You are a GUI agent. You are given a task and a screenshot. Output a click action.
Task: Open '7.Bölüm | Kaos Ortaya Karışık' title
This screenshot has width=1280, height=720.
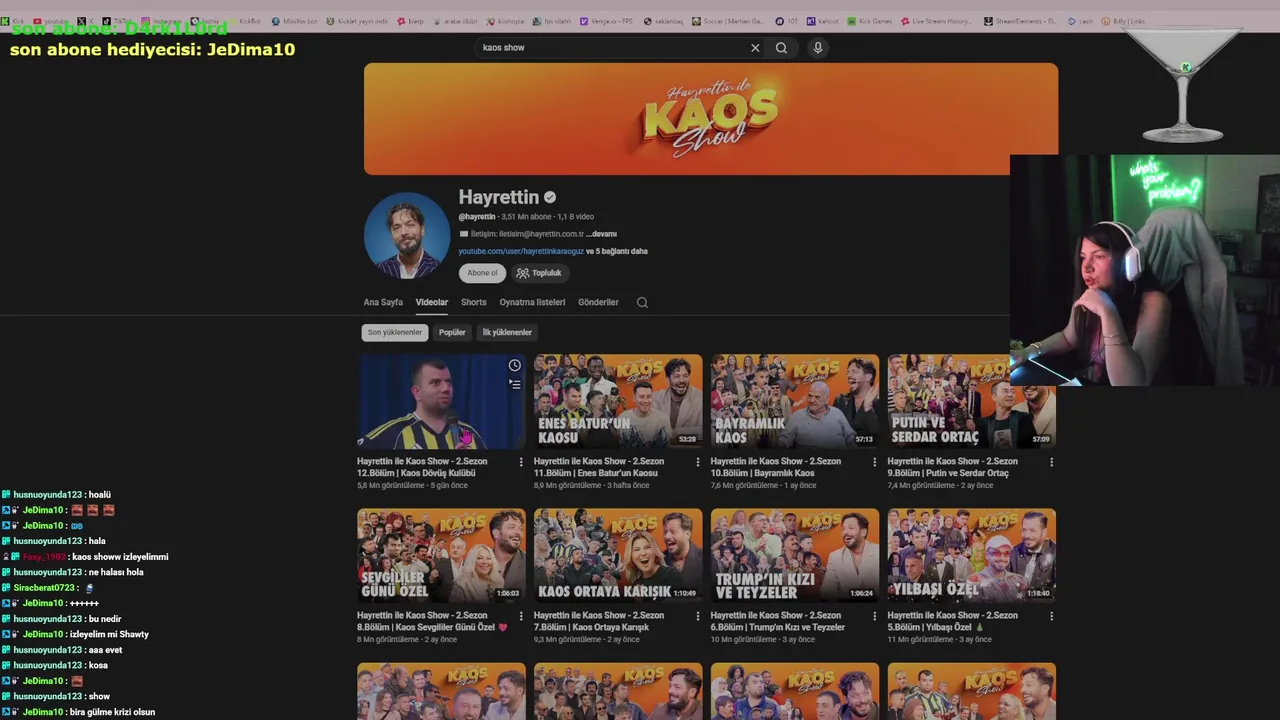599,621
